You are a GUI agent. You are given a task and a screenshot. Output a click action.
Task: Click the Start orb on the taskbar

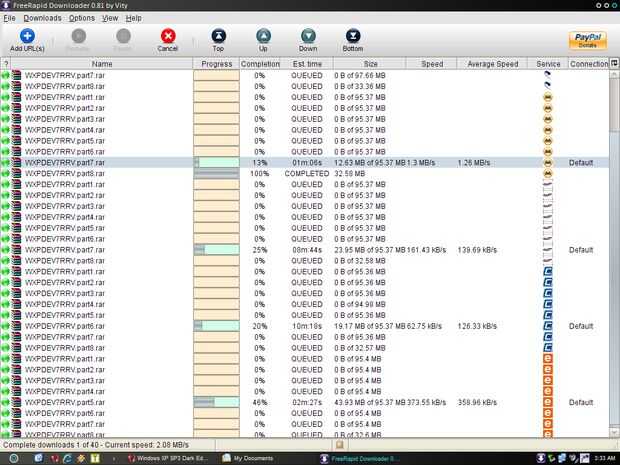pos(14,458)
